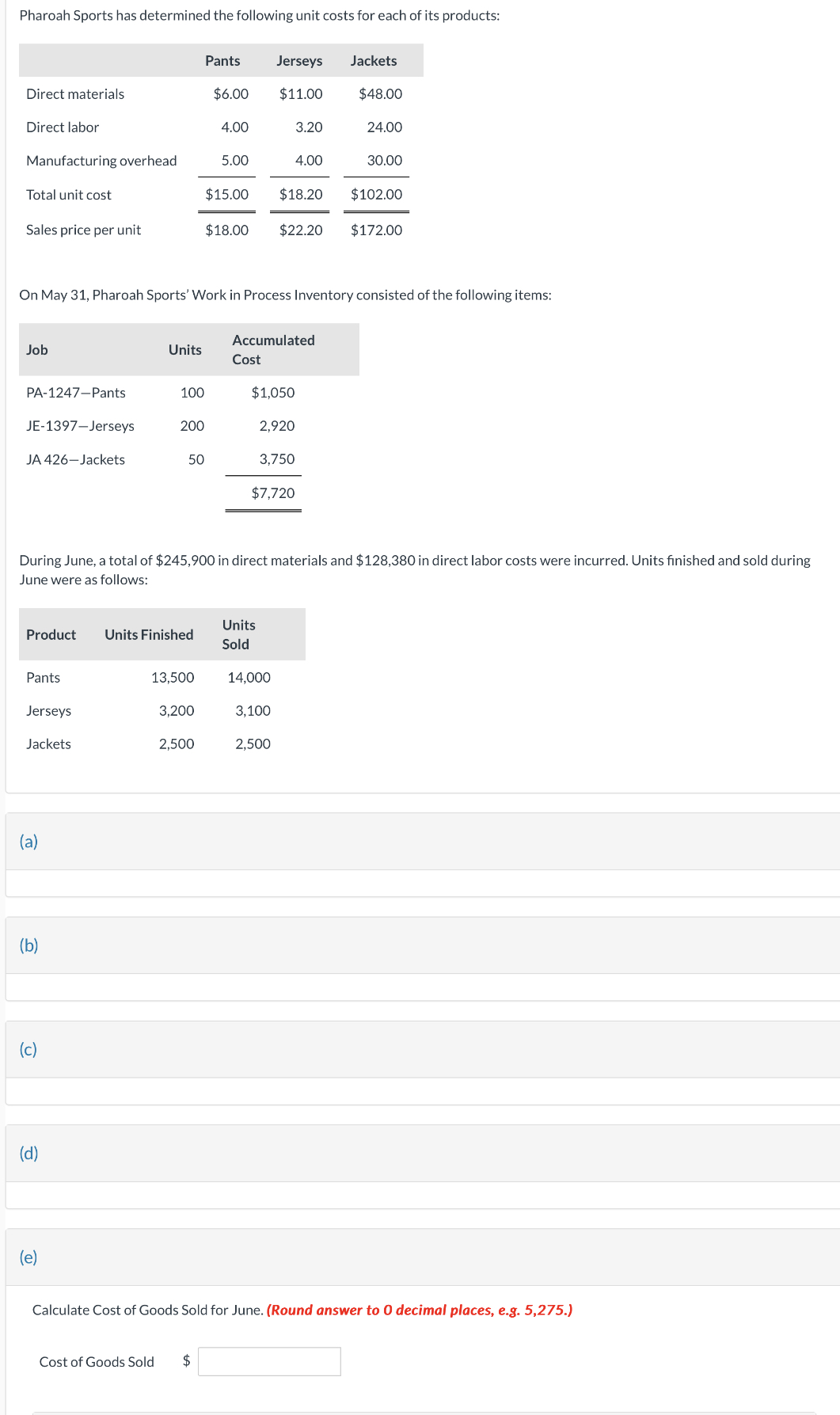Click the JA 426—Jackets job label
This screenshot has width=840, height=1415.
(x=75, y=459)
